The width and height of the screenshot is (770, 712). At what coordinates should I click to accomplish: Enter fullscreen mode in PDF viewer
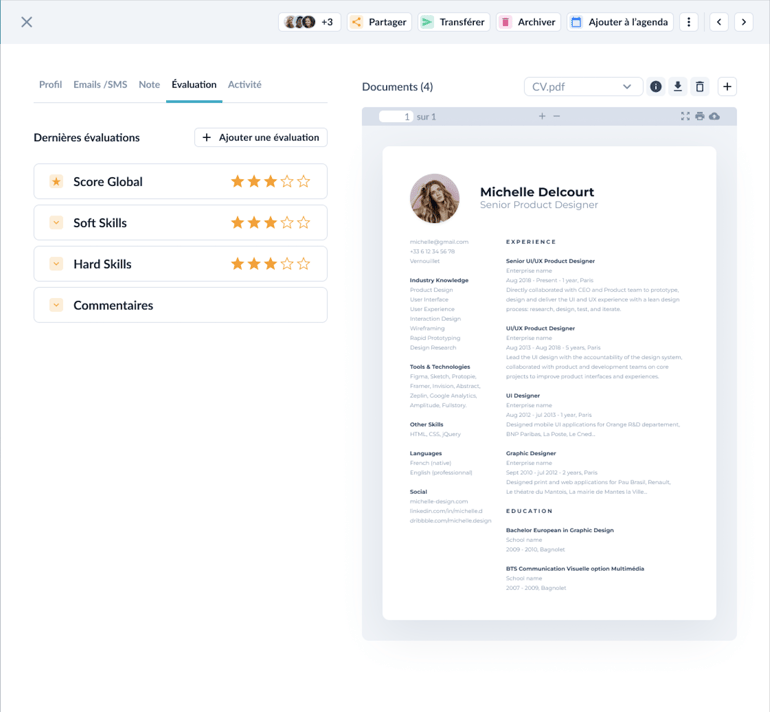click(x=685, y=117)
